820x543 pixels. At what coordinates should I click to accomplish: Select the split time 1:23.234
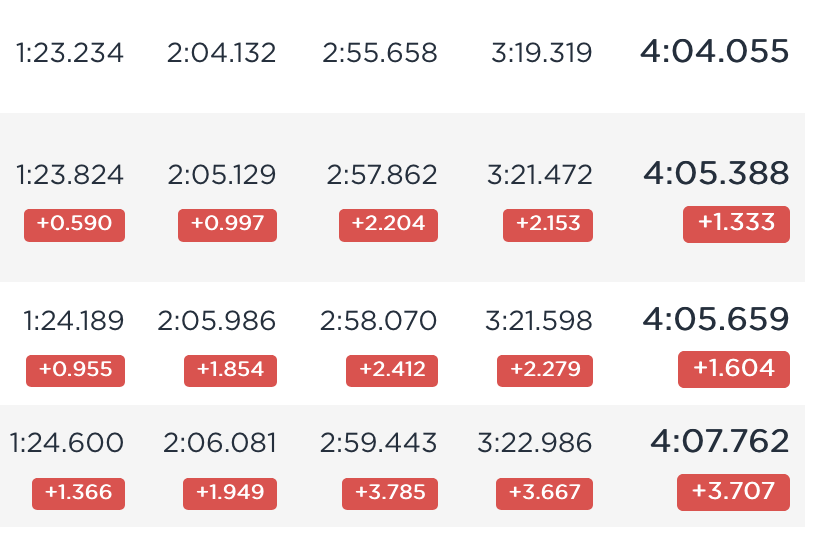[70, 53]
